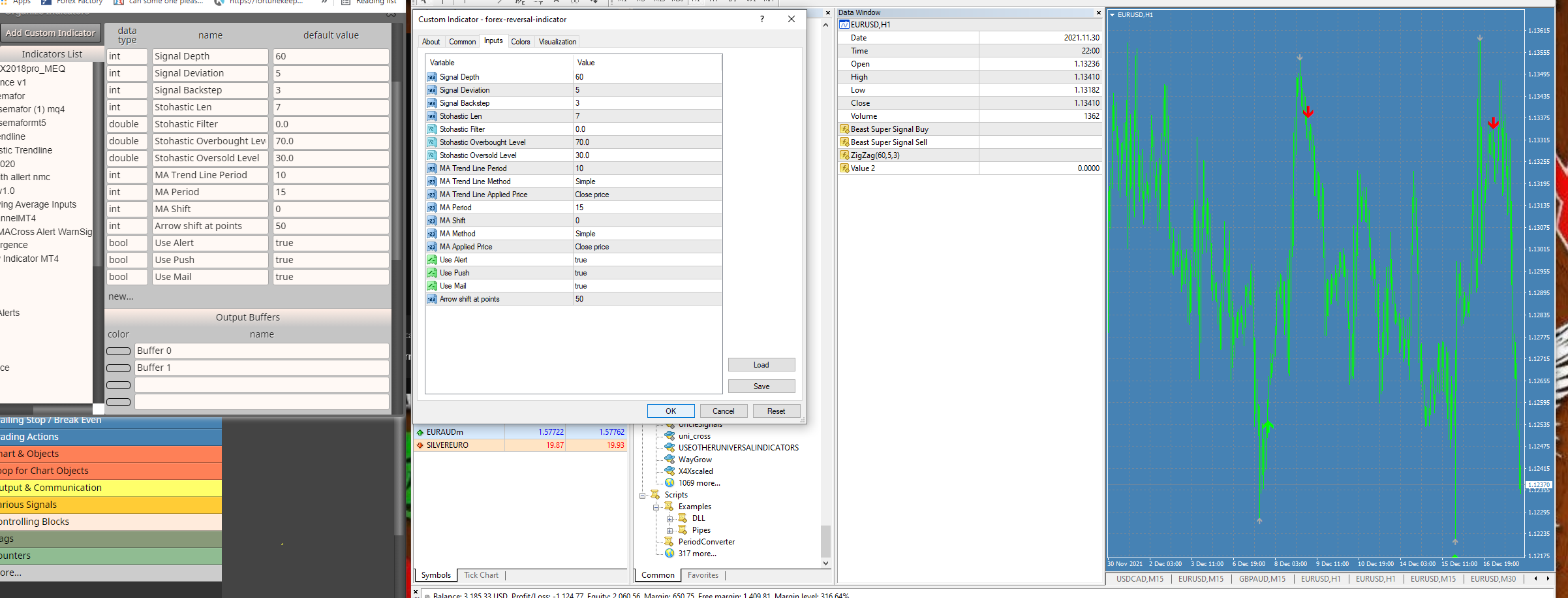Click the help question mark in indicator dialog

pyautogui.click(x=762, y=19)
